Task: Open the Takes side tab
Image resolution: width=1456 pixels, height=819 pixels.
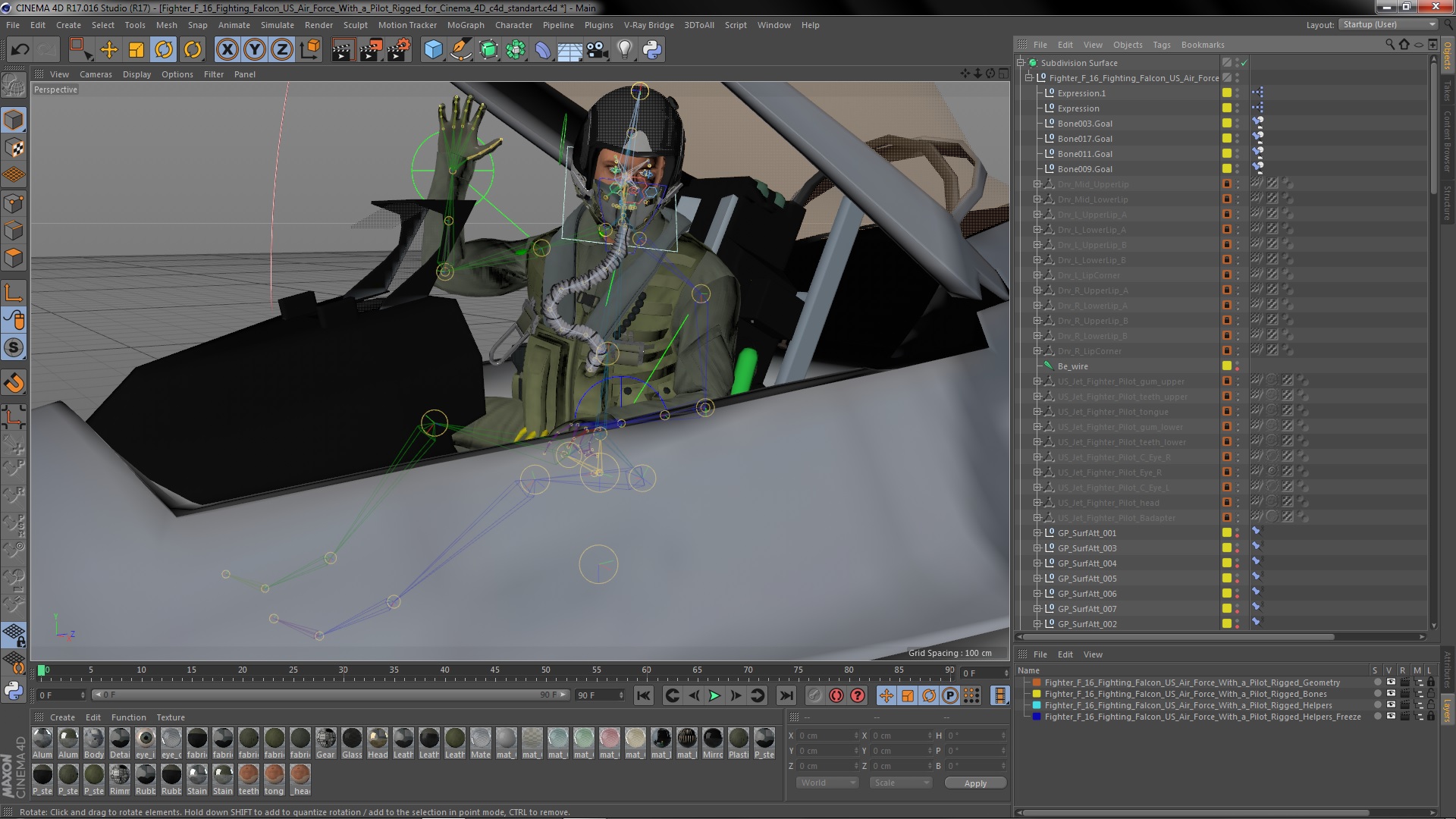Action: coord(1447,91)
